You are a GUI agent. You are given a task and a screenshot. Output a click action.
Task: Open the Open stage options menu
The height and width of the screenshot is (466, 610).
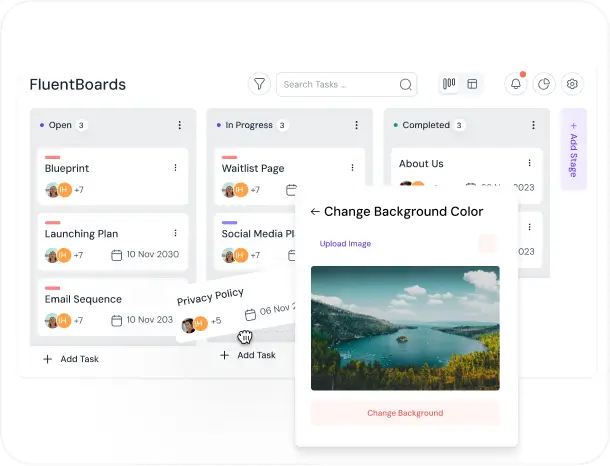click(180, 125)
